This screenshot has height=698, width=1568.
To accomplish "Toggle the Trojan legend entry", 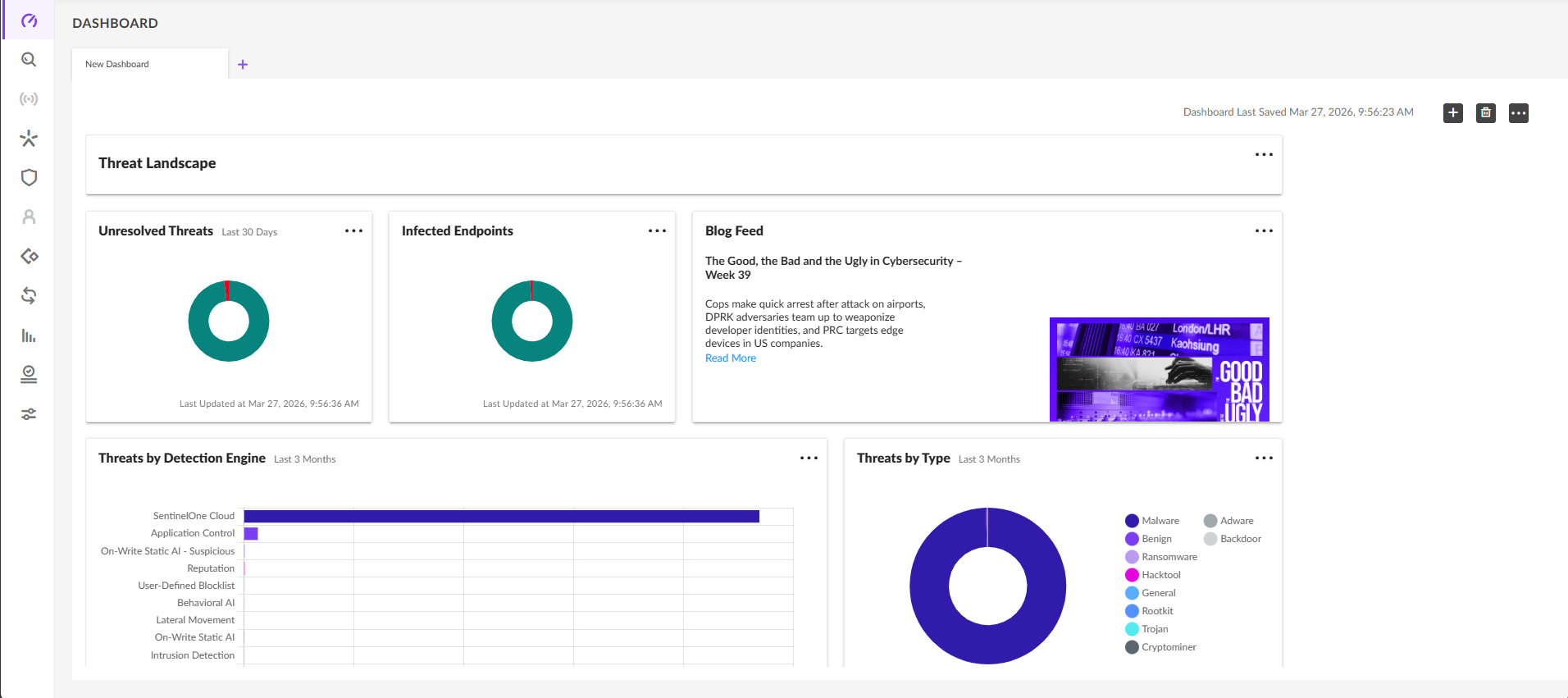I will coord(1154,629).
